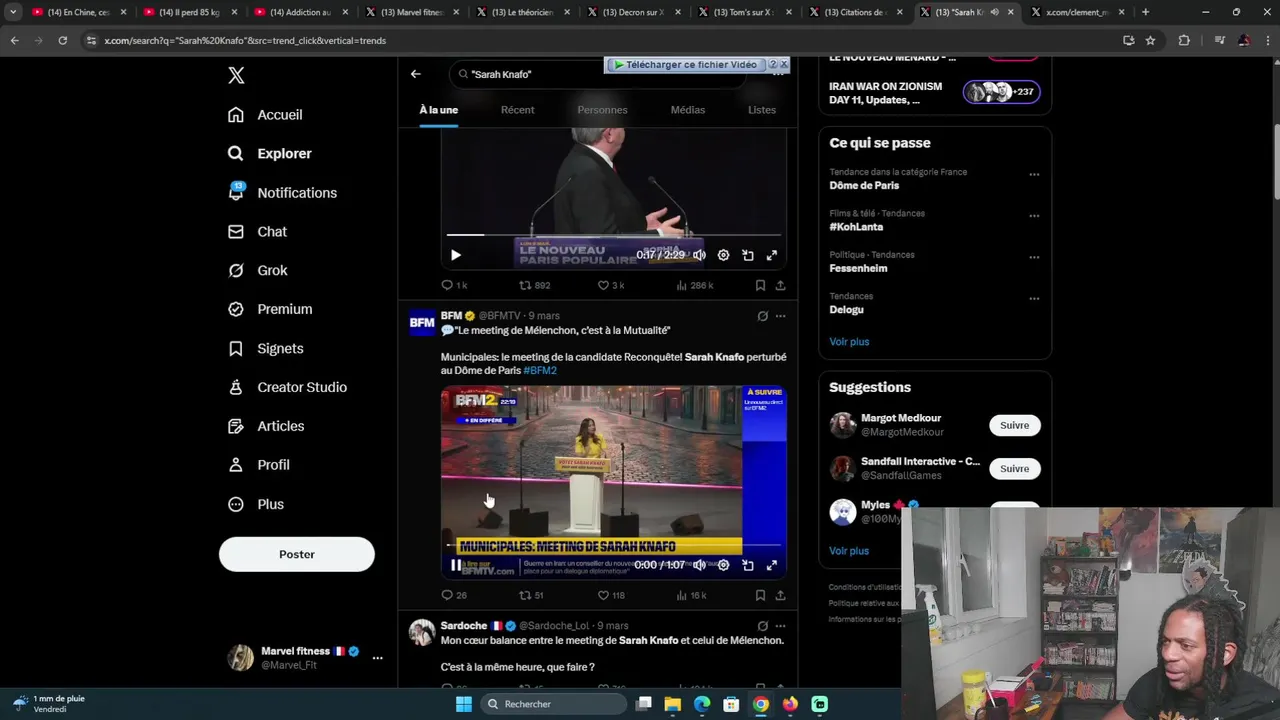Screen dimensions: 1280x720
Task: Follow Sandfall Interactive
Action: [x=1014, y=468]
